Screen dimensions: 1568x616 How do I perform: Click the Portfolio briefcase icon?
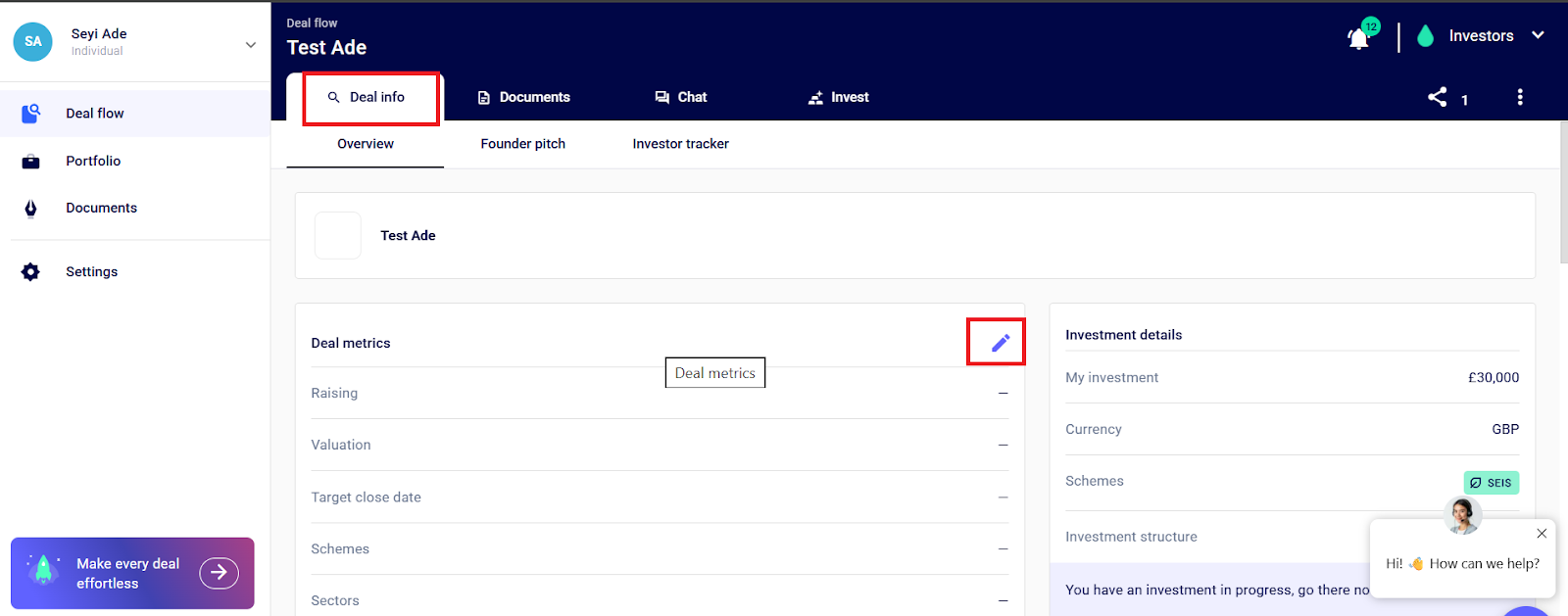(x=30, y=162)
